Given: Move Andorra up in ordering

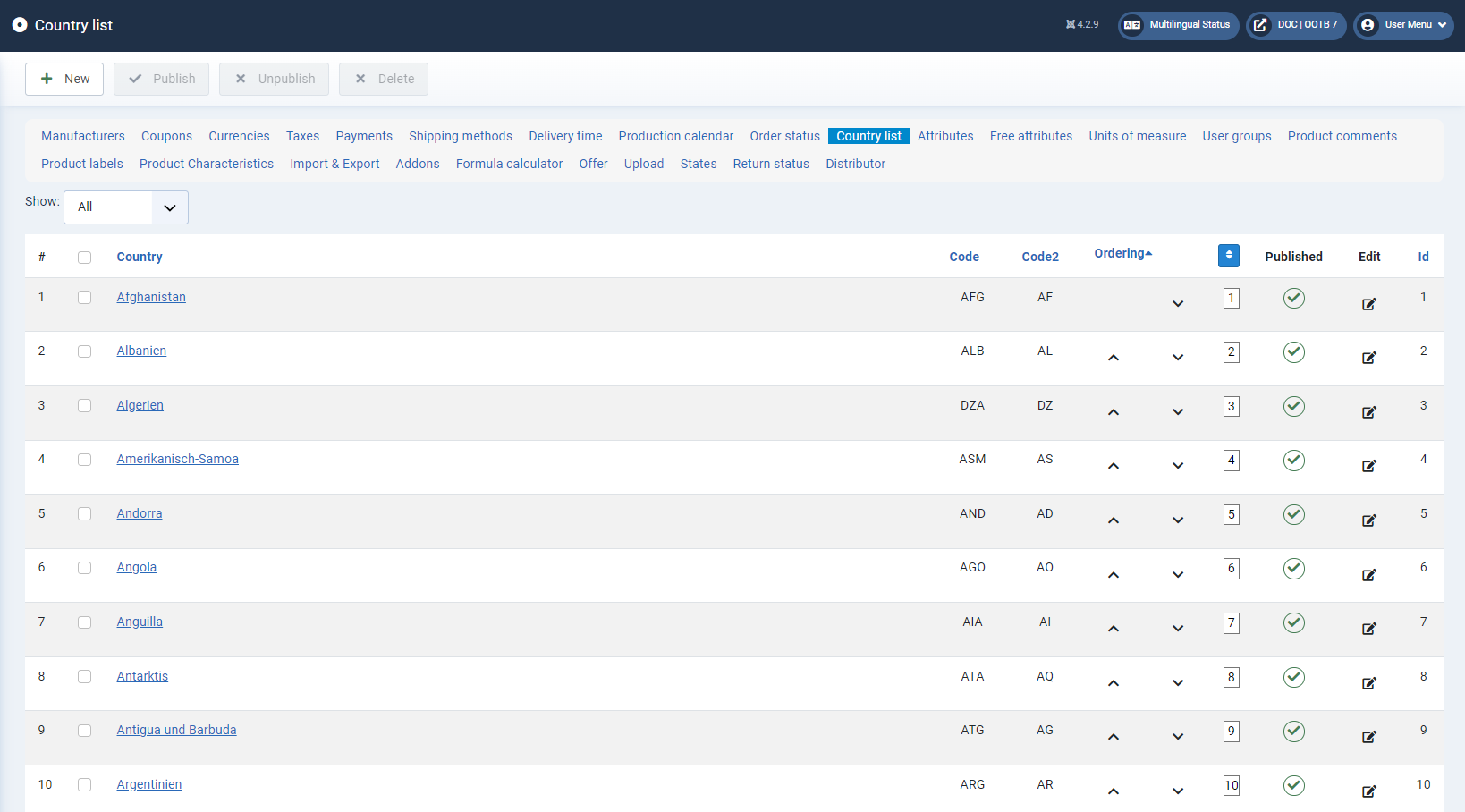Looking at the screenshot, I should tap(1114, 520).
